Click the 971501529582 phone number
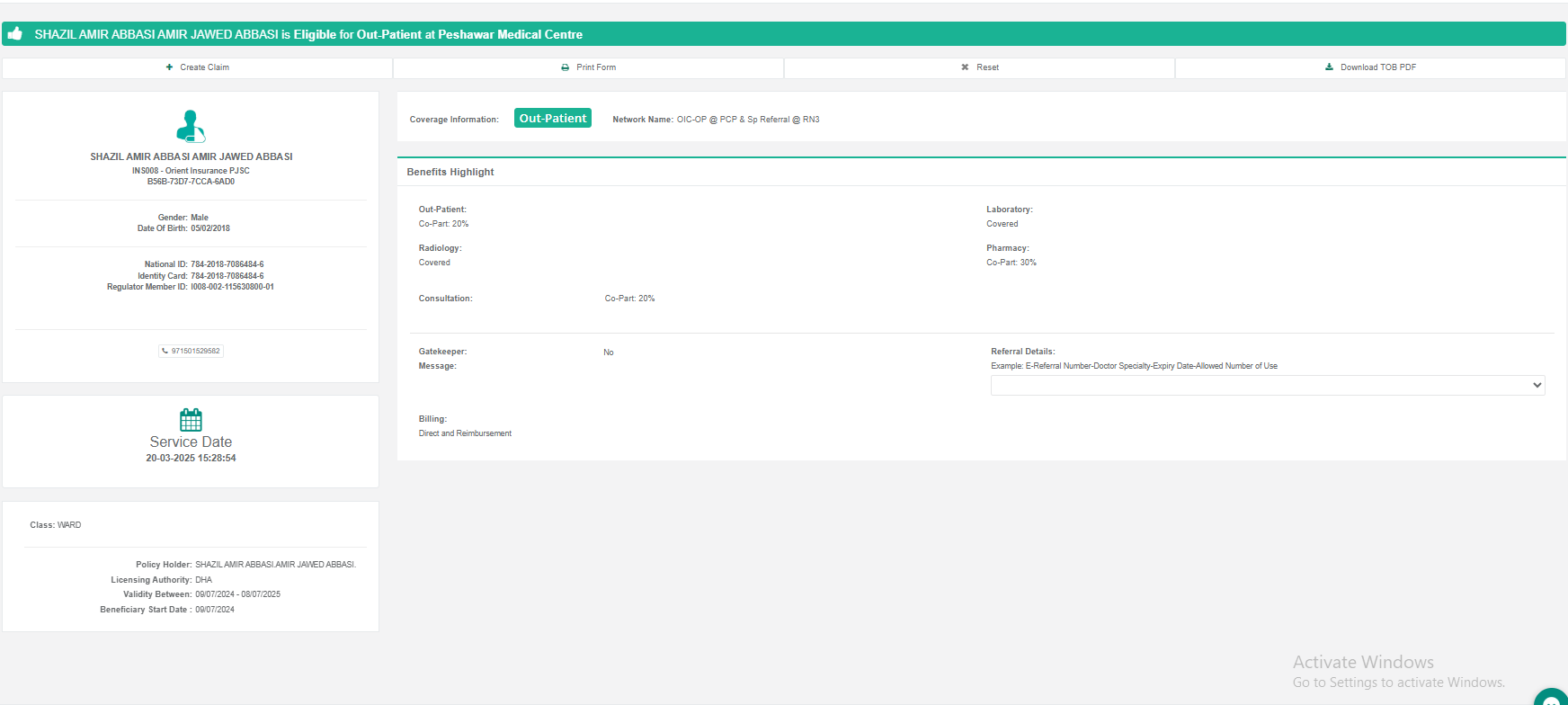The image size is (1568, 705). click(x=196, y=352)
